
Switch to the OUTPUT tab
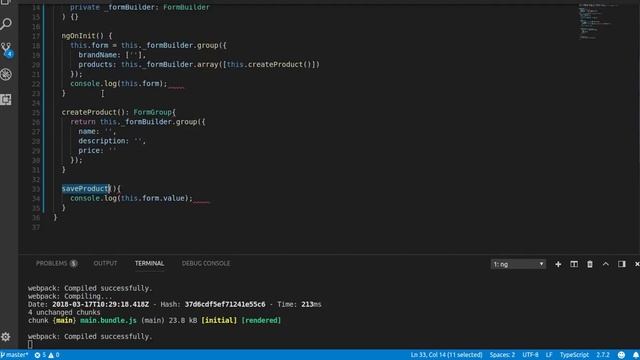coord(105,263)
